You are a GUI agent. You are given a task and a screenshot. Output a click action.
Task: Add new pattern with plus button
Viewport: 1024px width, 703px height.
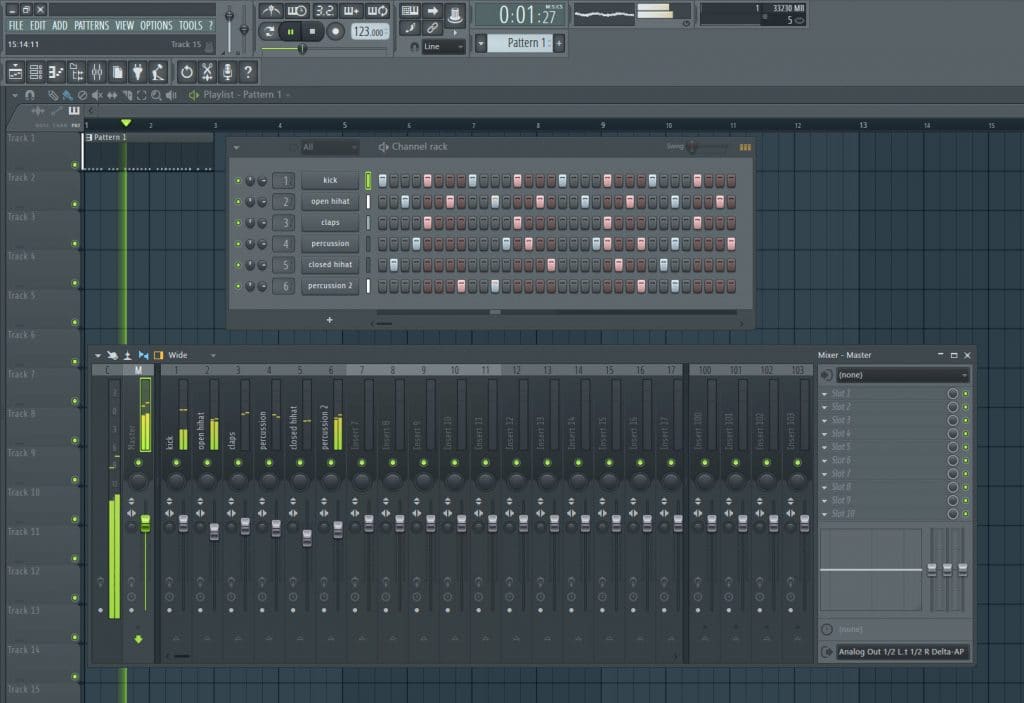(559, 43)
